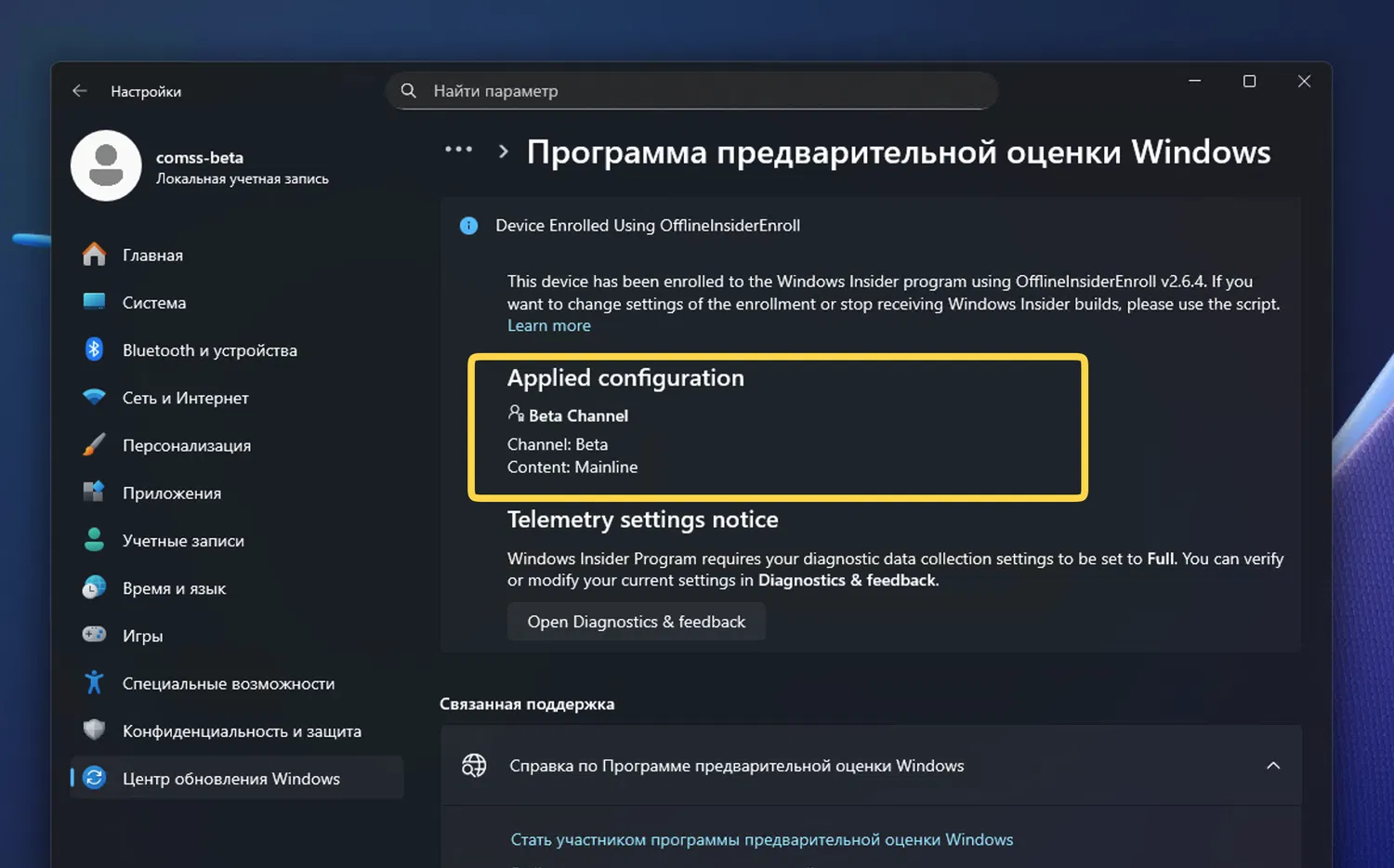Open breadcrumb ellipsis menu
Image resolution: width=1394 pixels, height=868 pixels.
[458, 150]
